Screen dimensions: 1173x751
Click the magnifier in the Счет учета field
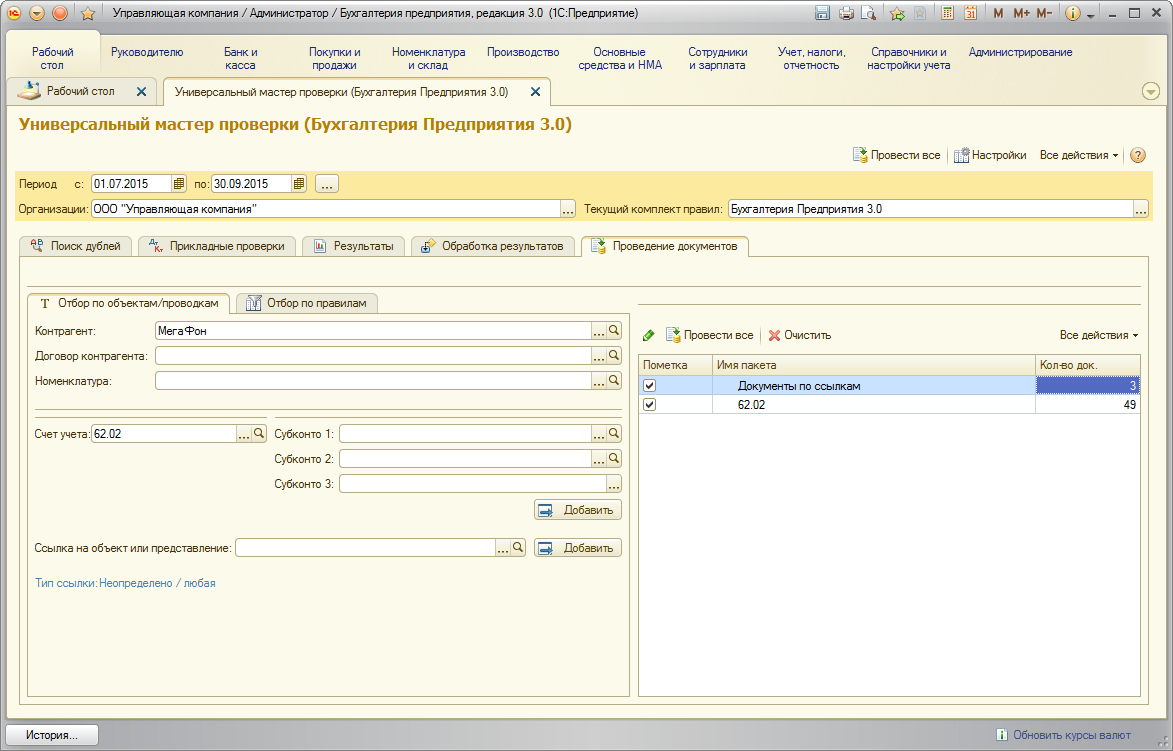(259, 434)
